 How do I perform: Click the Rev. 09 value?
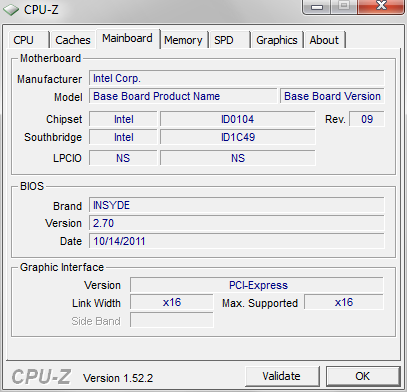click(x=367, y=119)
